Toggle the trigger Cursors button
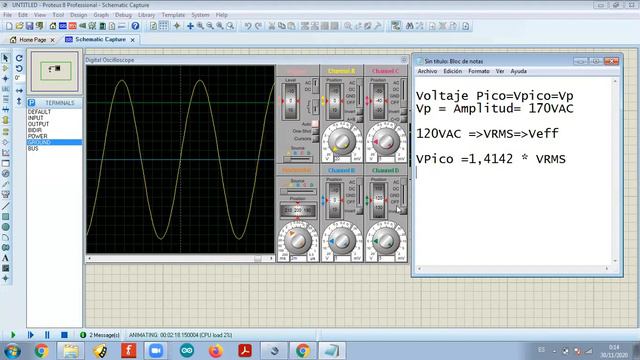Image resolution: width=640 pixels, height=360 pixels. pyautogui.click(x=315, y=139)
